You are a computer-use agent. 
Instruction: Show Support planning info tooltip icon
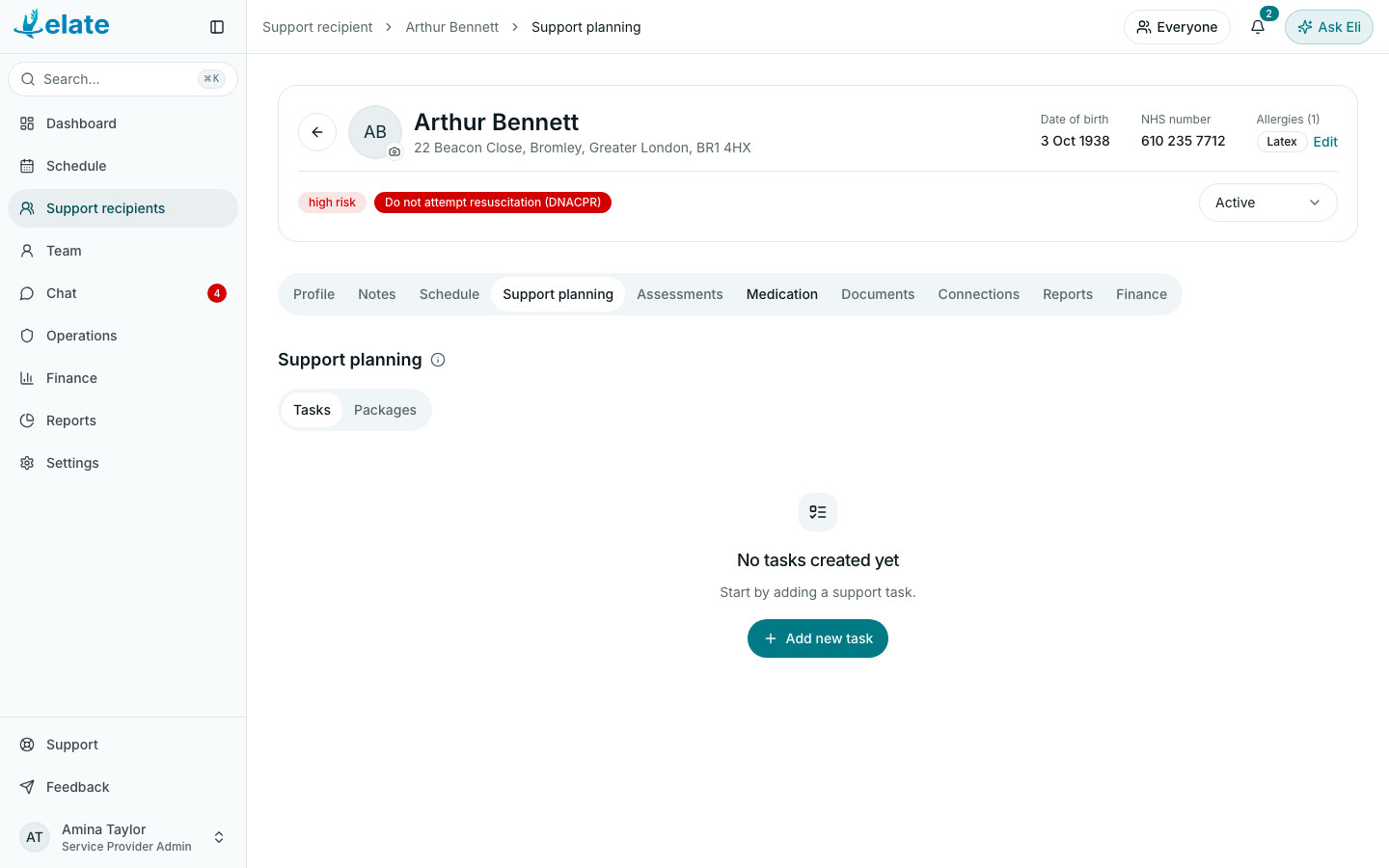[x=438, y=360]
